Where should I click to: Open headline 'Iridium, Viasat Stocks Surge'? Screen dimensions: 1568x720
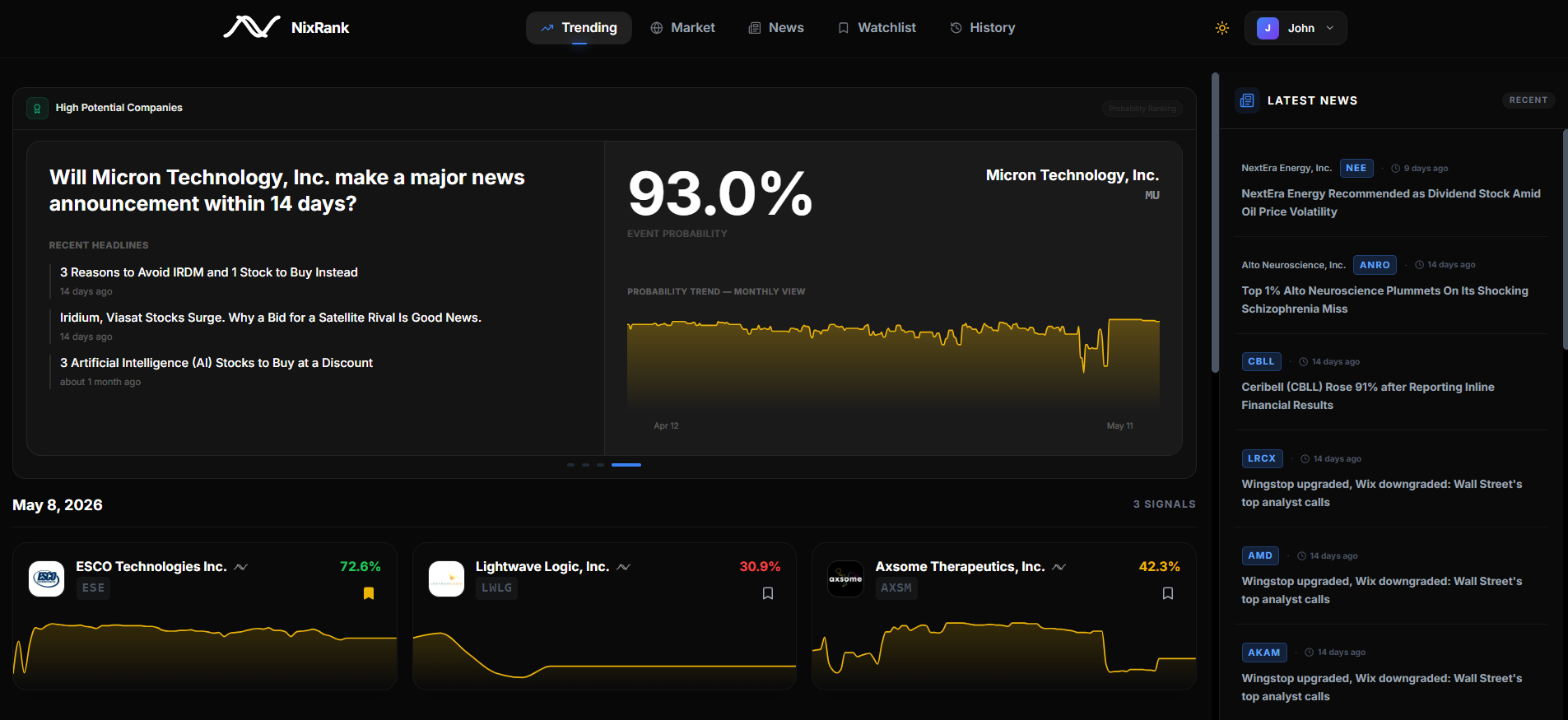coord(271,318)
